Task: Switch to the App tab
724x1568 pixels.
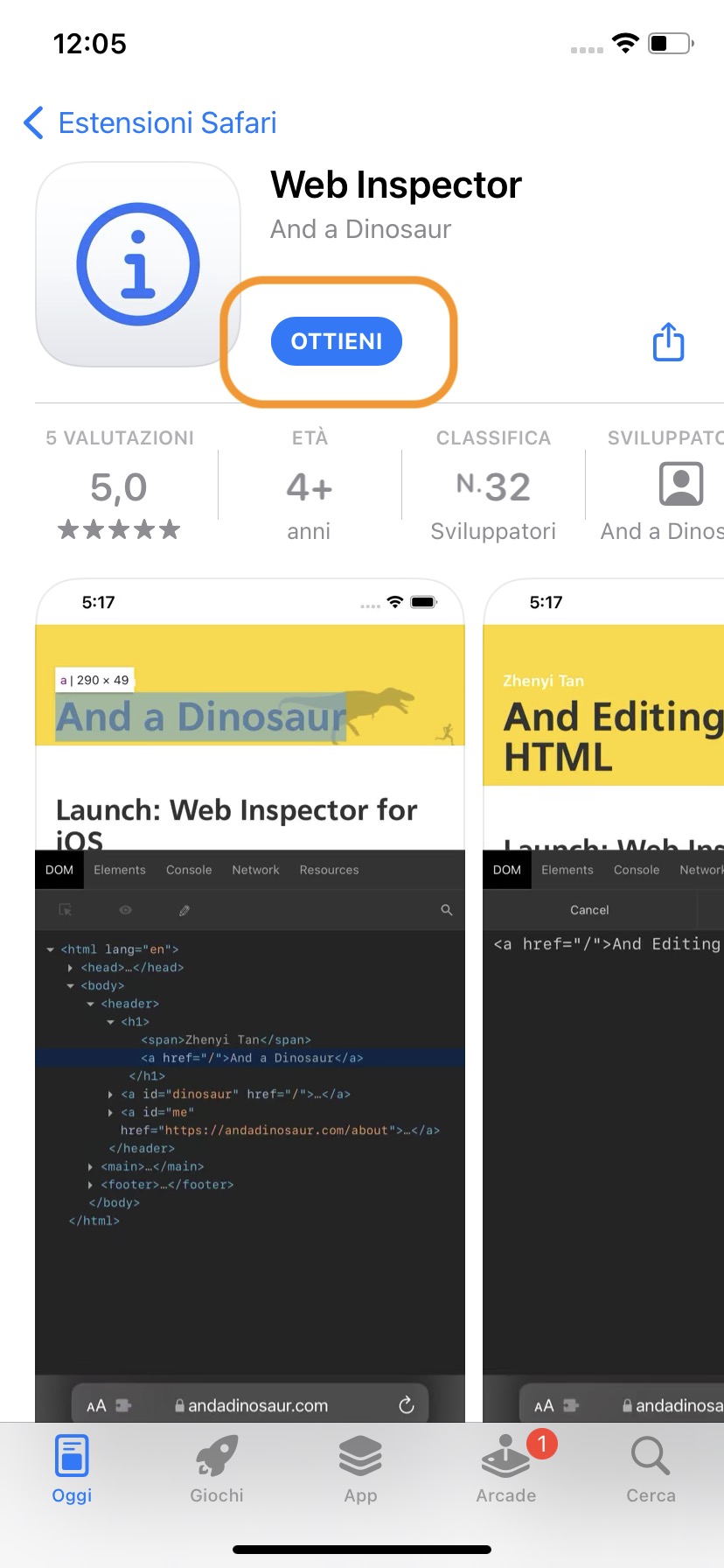Action: click(x=360, y=1470)
